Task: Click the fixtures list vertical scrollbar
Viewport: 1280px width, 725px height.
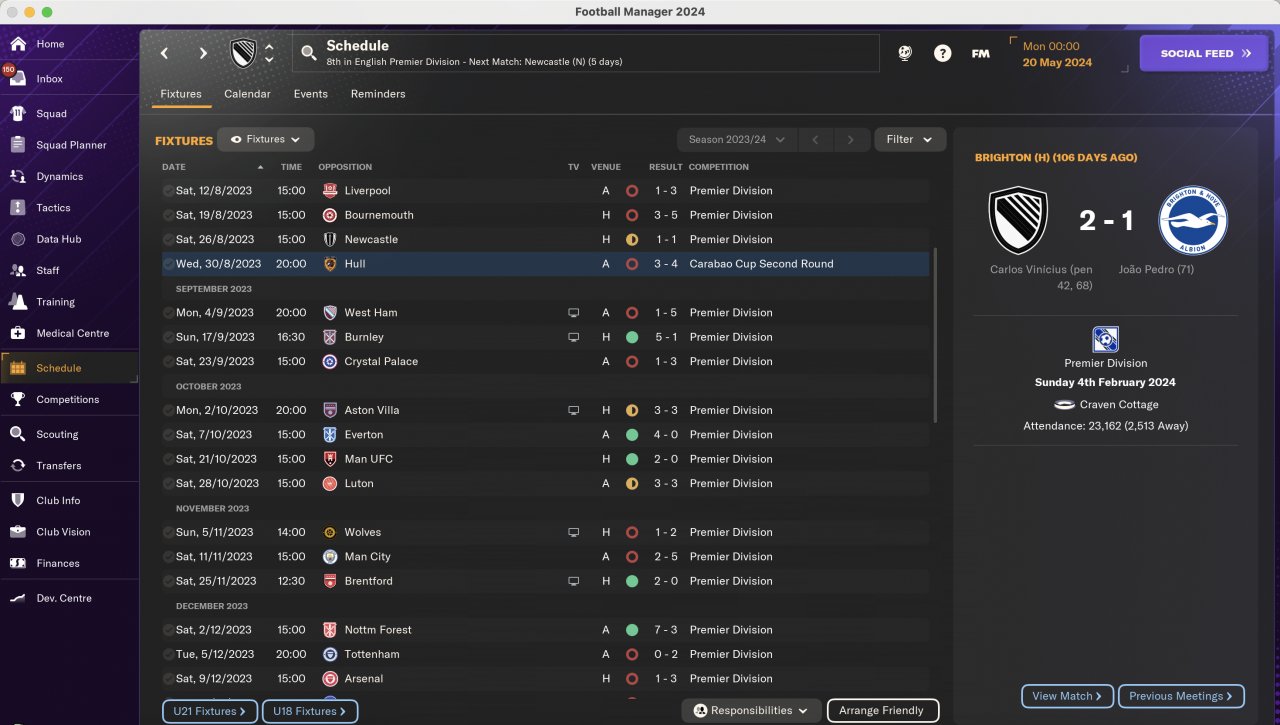Action: click(936, 335)
